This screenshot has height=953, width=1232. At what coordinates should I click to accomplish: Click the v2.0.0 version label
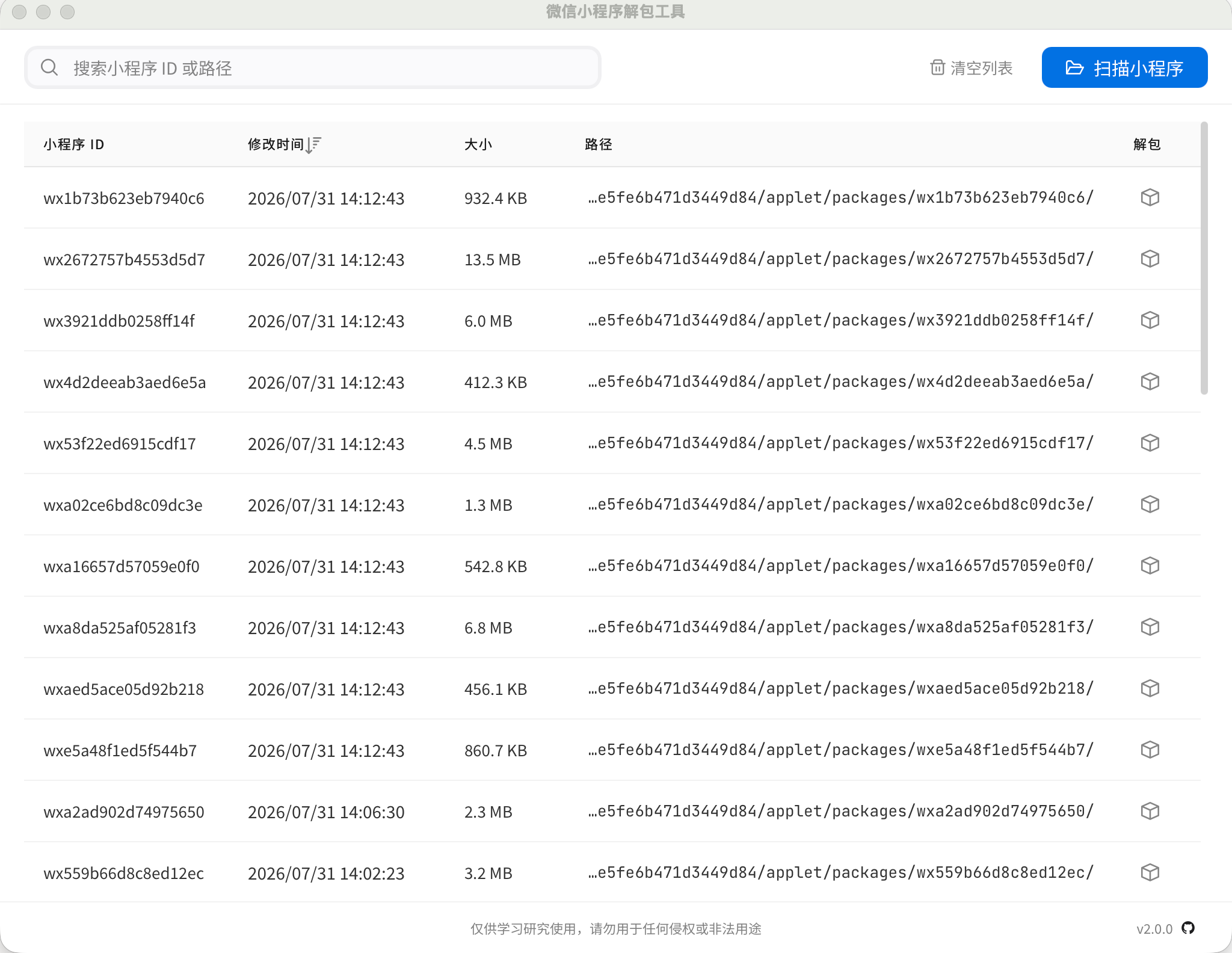1154,929
